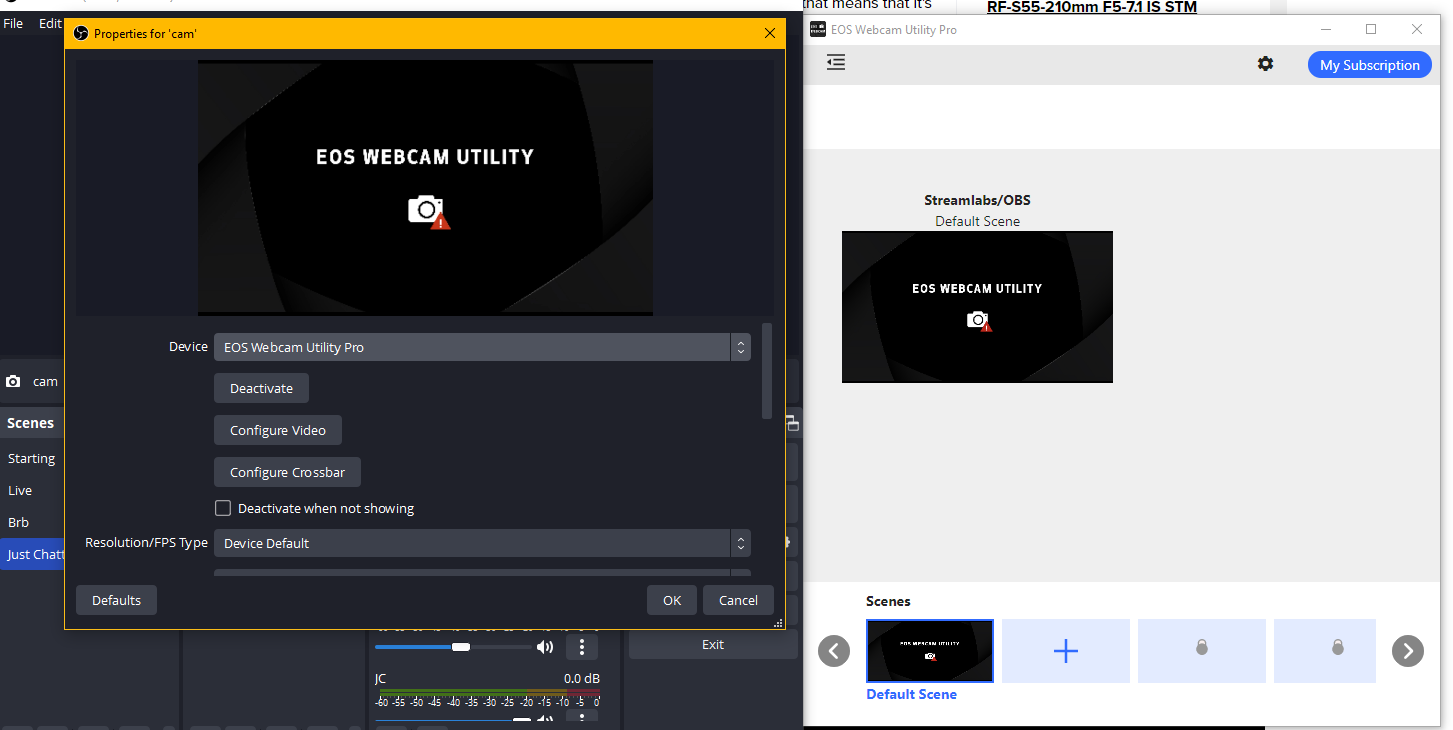The image size is (1453, 730).
Task: Click the camera icon beside cam source
Action: 13,381
